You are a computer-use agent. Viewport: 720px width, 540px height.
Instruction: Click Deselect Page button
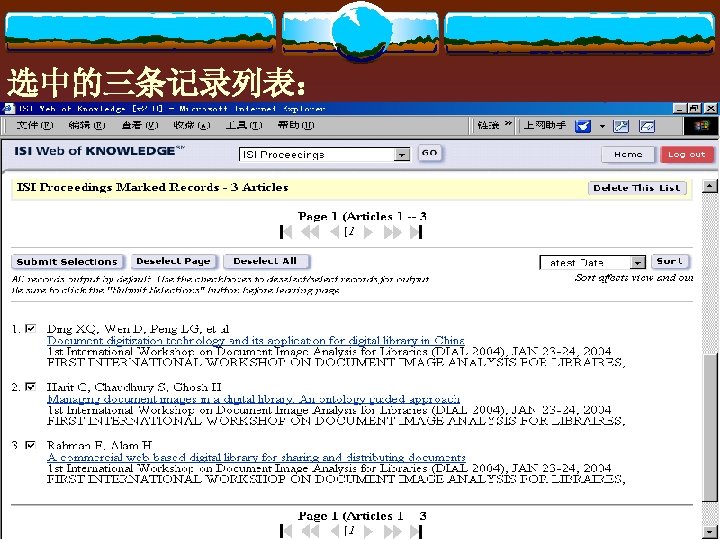[x=174, y=261]
